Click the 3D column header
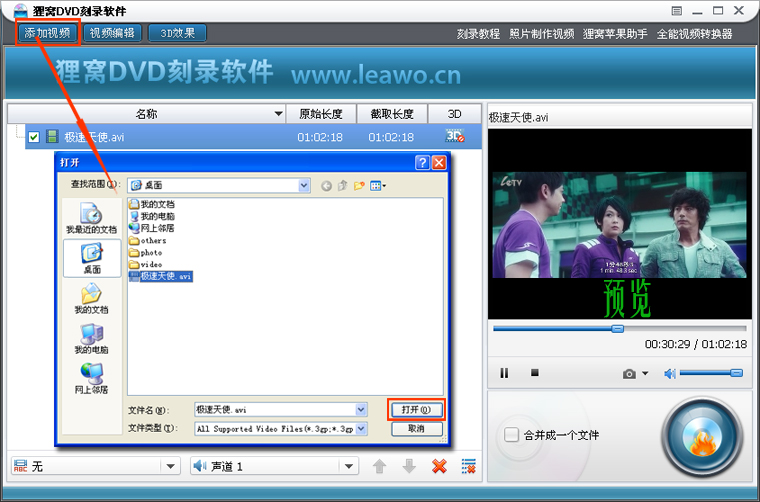760x502 pixels. point(454,114)
